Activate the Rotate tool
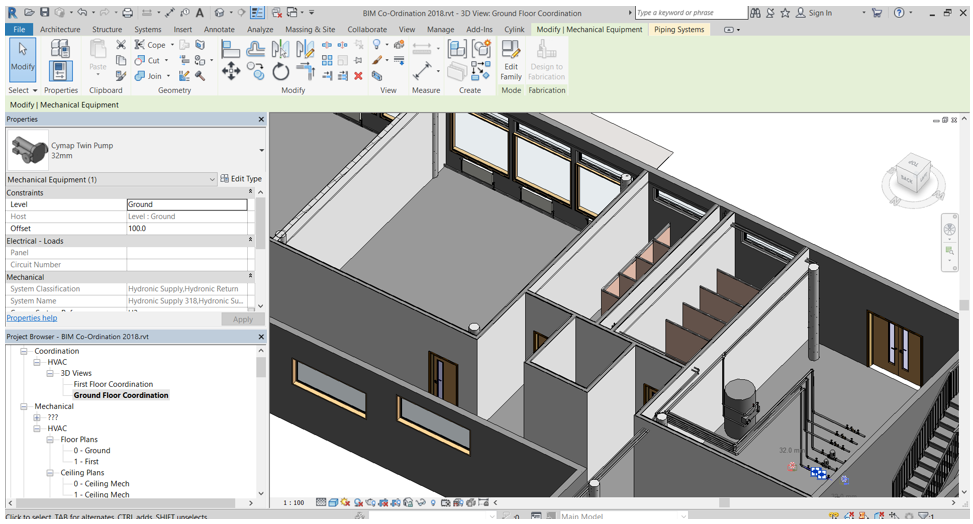The height and width of the screenshot is (524, 973). pos(280,71)
